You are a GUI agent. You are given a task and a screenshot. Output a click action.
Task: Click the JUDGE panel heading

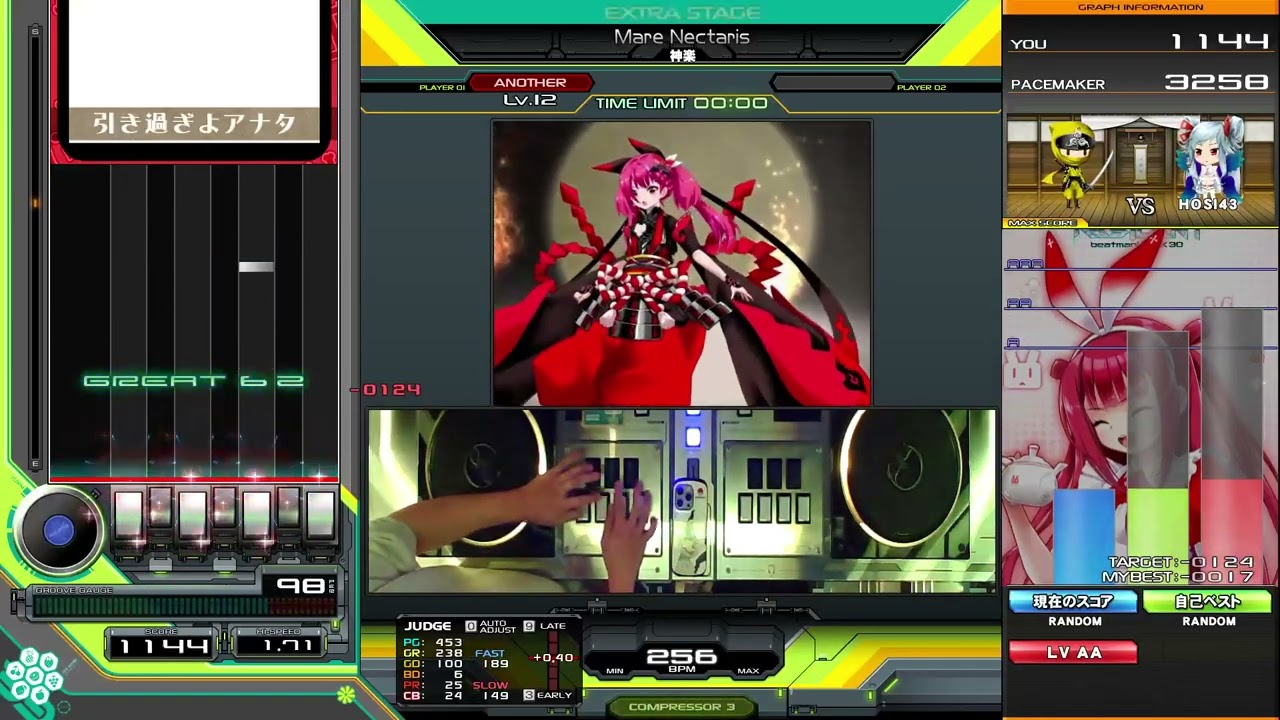click(428, 626)
